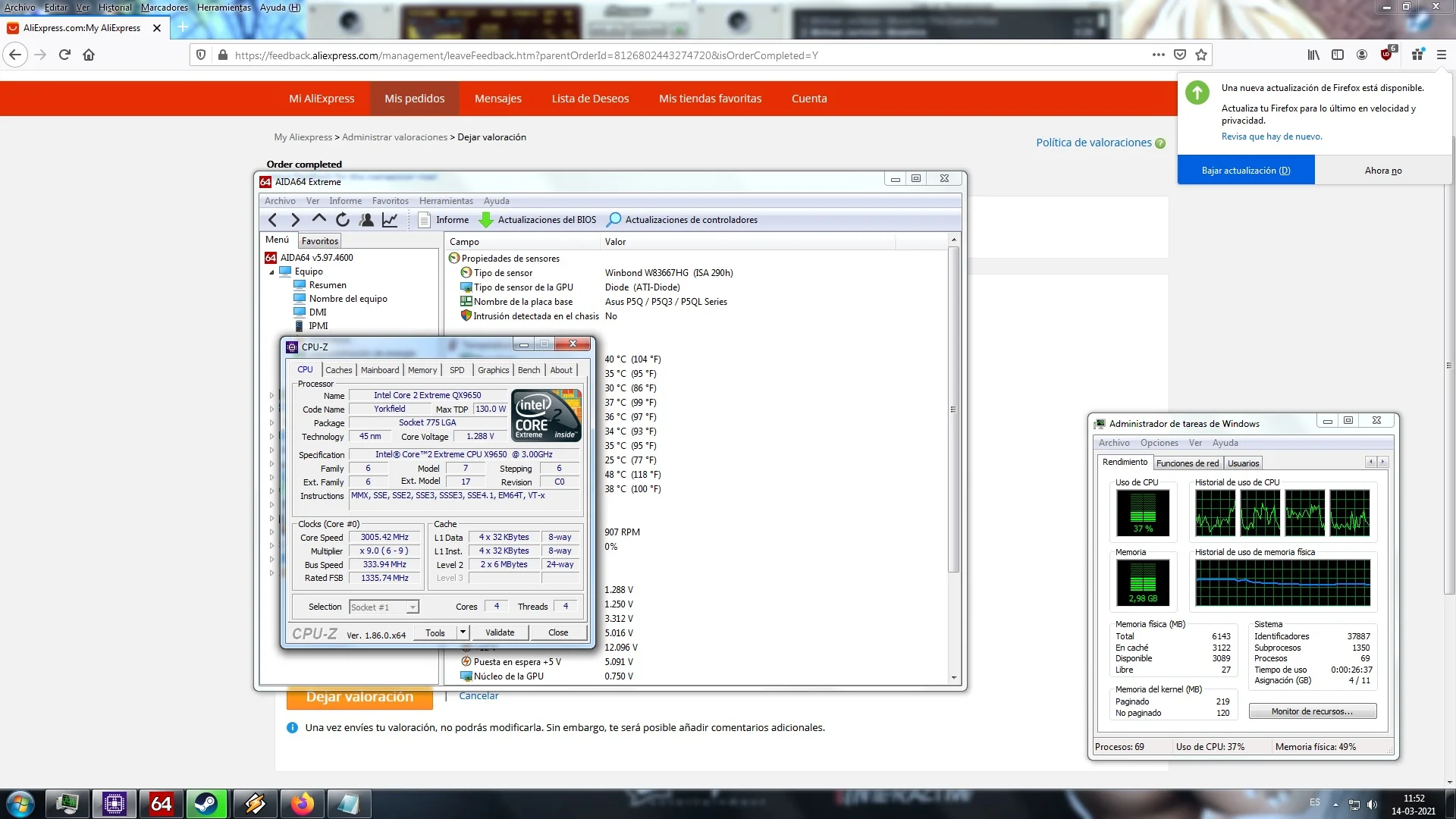Open AIDA64 Herramientas menu
The width and height of the screenshot is (1456, 819).
pyautogui.click(x=446, y=201)
